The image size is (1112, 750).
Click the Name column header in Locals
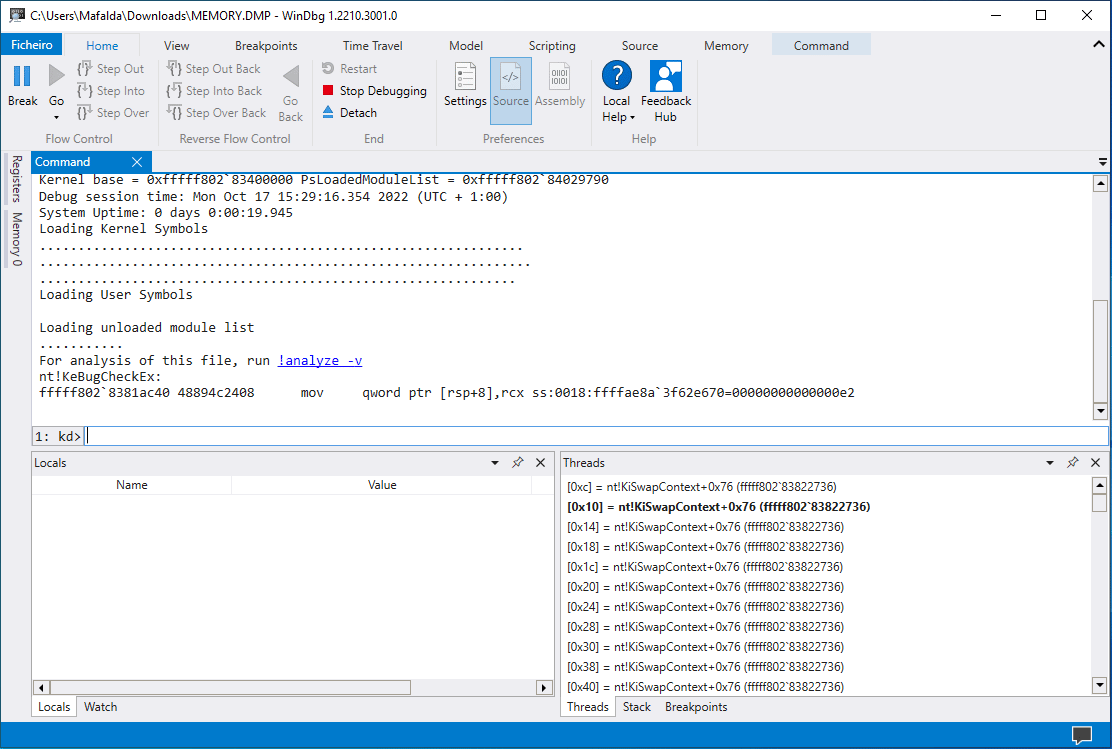click(132, 485)
